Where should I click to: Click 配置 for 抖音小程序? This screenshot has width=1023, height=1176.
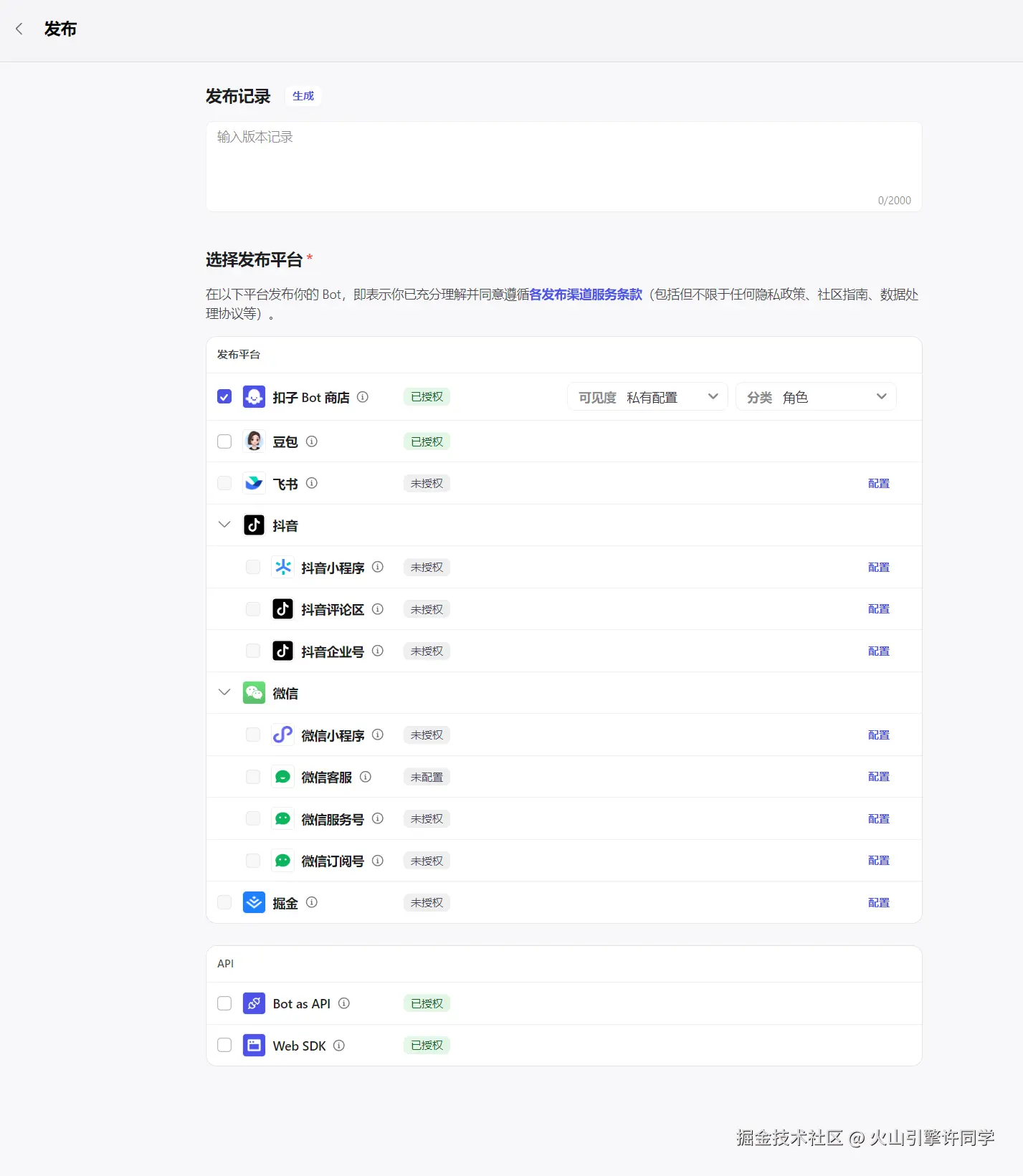tap(878, 568)
